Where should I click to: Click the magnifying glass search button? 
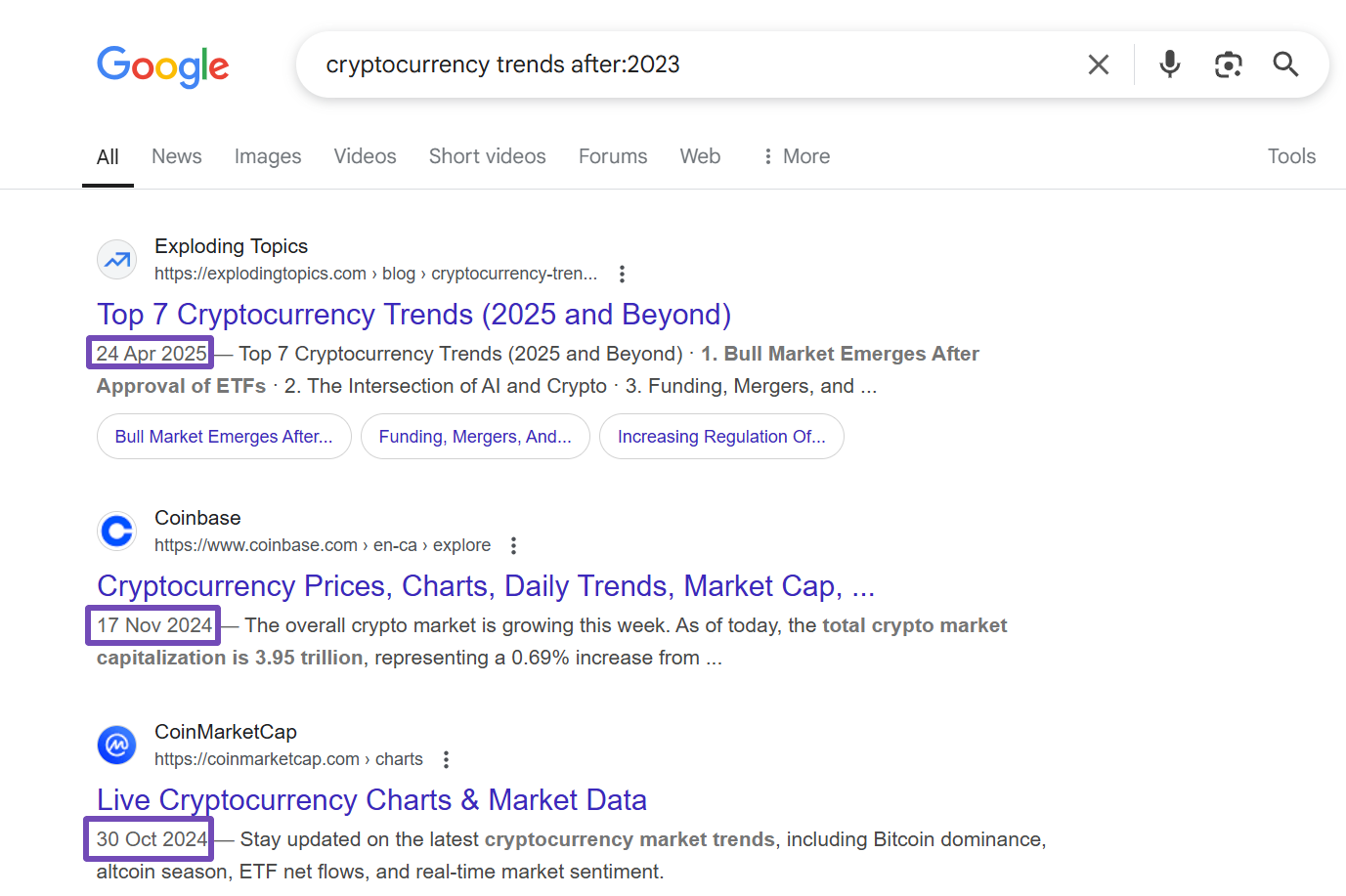point(1285,64)
